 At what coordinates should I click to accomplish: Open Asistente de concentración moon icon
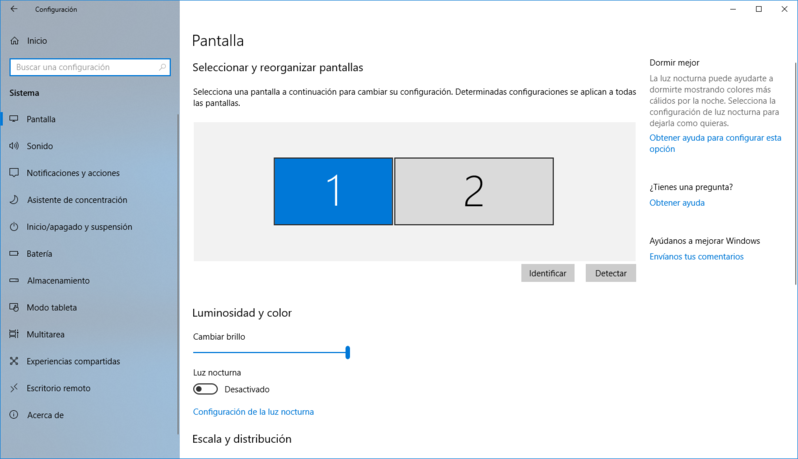tap(14, 200)
